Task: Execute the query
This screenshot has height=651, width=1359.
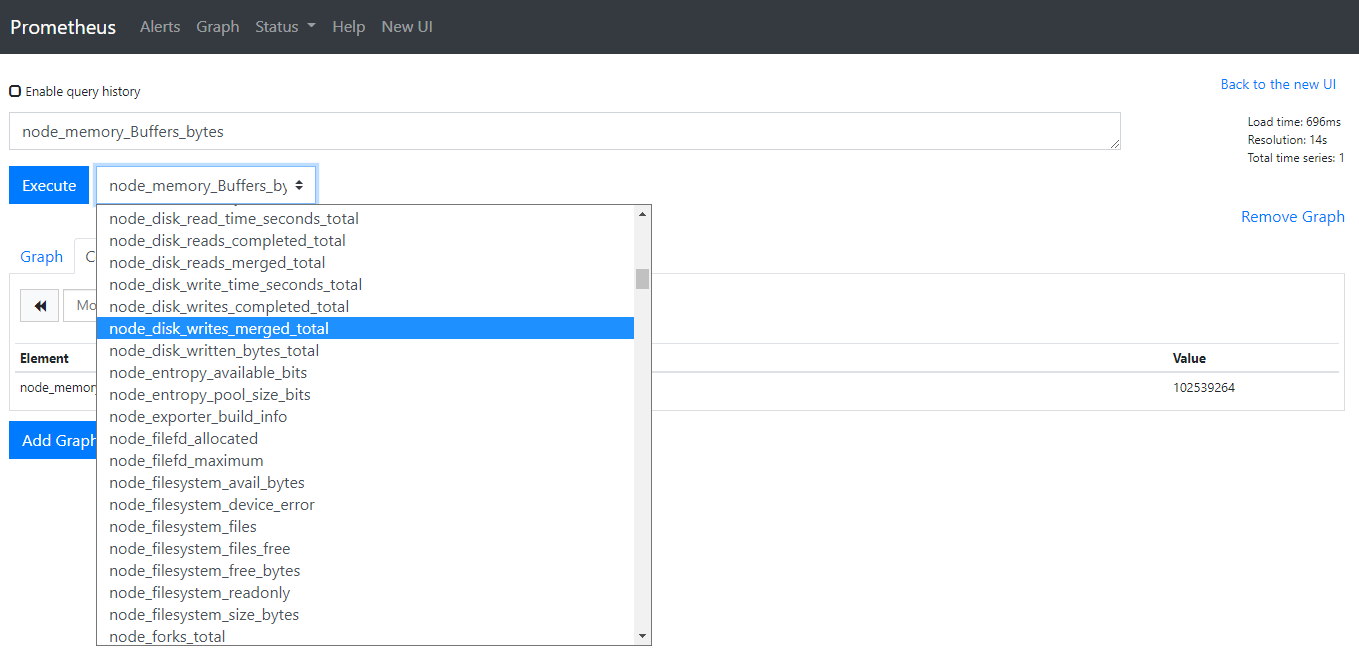Action: click(x=49, y=185)
